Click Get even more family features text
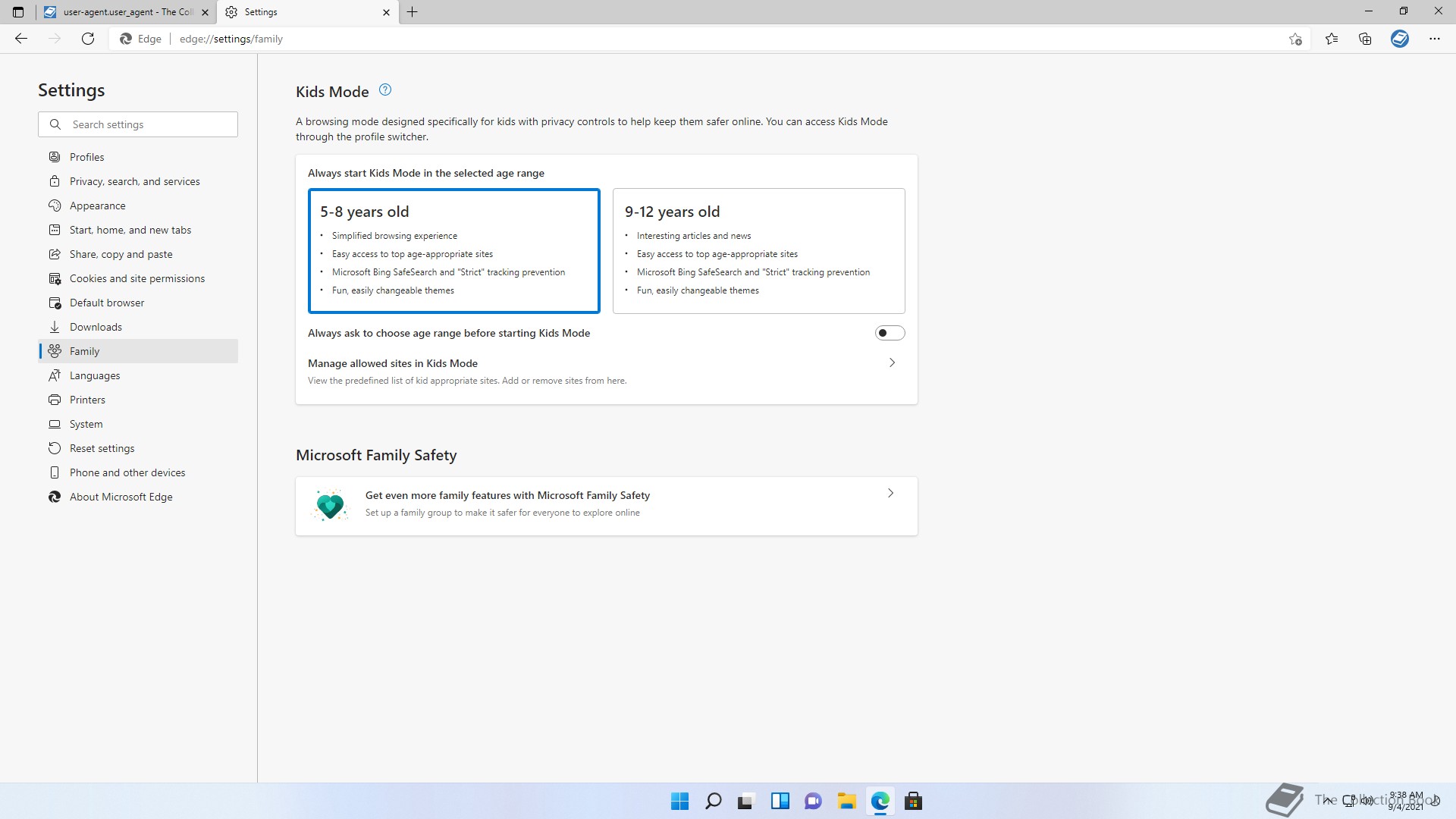Screen dimensions: 1456x819 pos(507,495)
